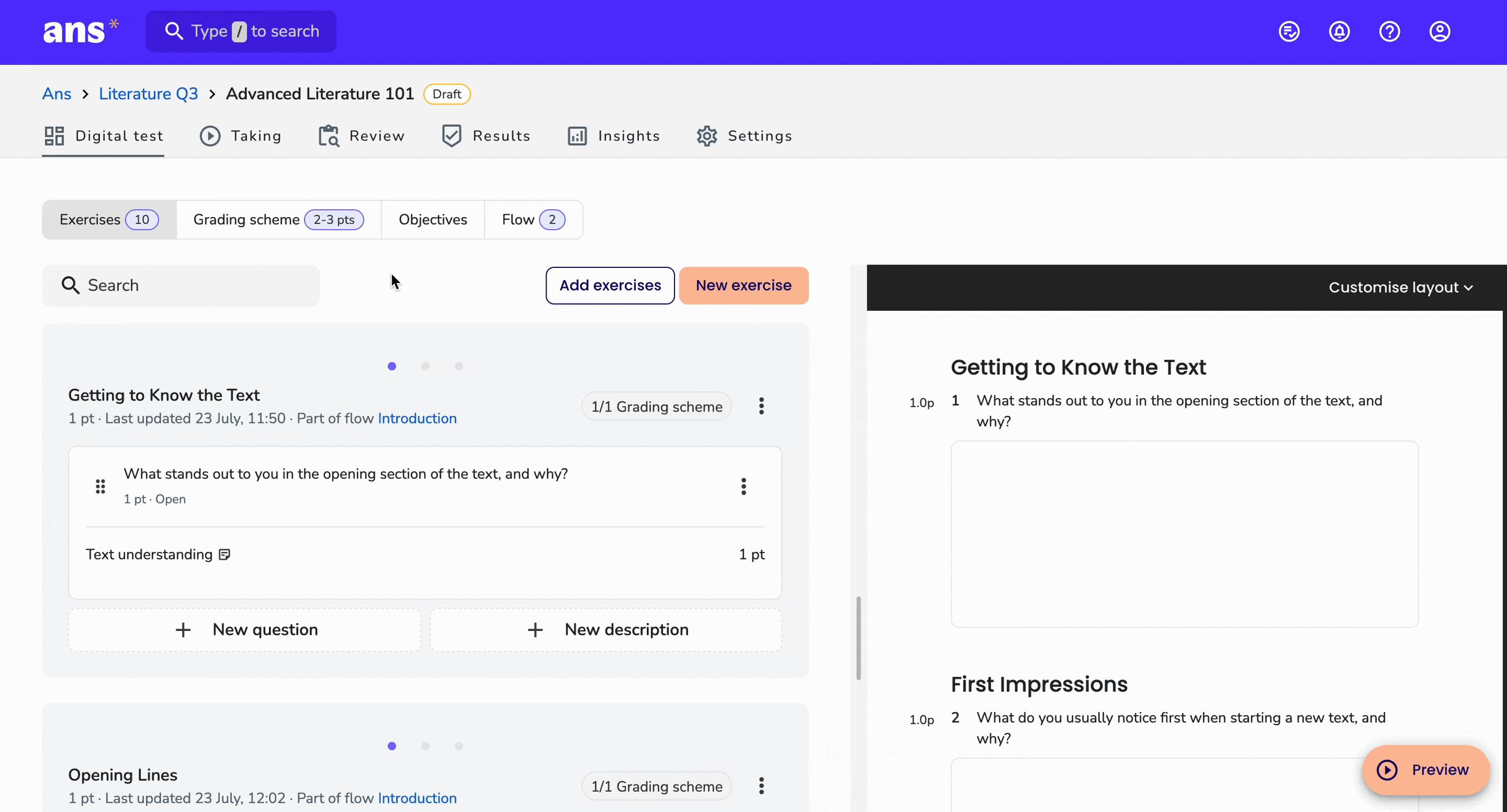Open the notifications bell icon
The image size is (1507, 812).
[x=1339, y=31]
